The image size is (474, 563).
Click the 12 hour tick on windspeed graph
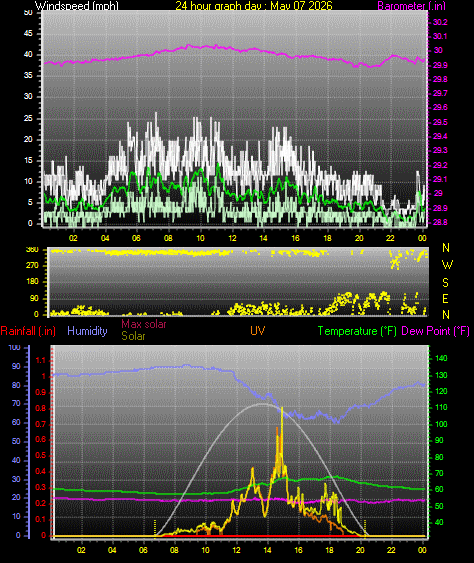(x=232, y=238)
